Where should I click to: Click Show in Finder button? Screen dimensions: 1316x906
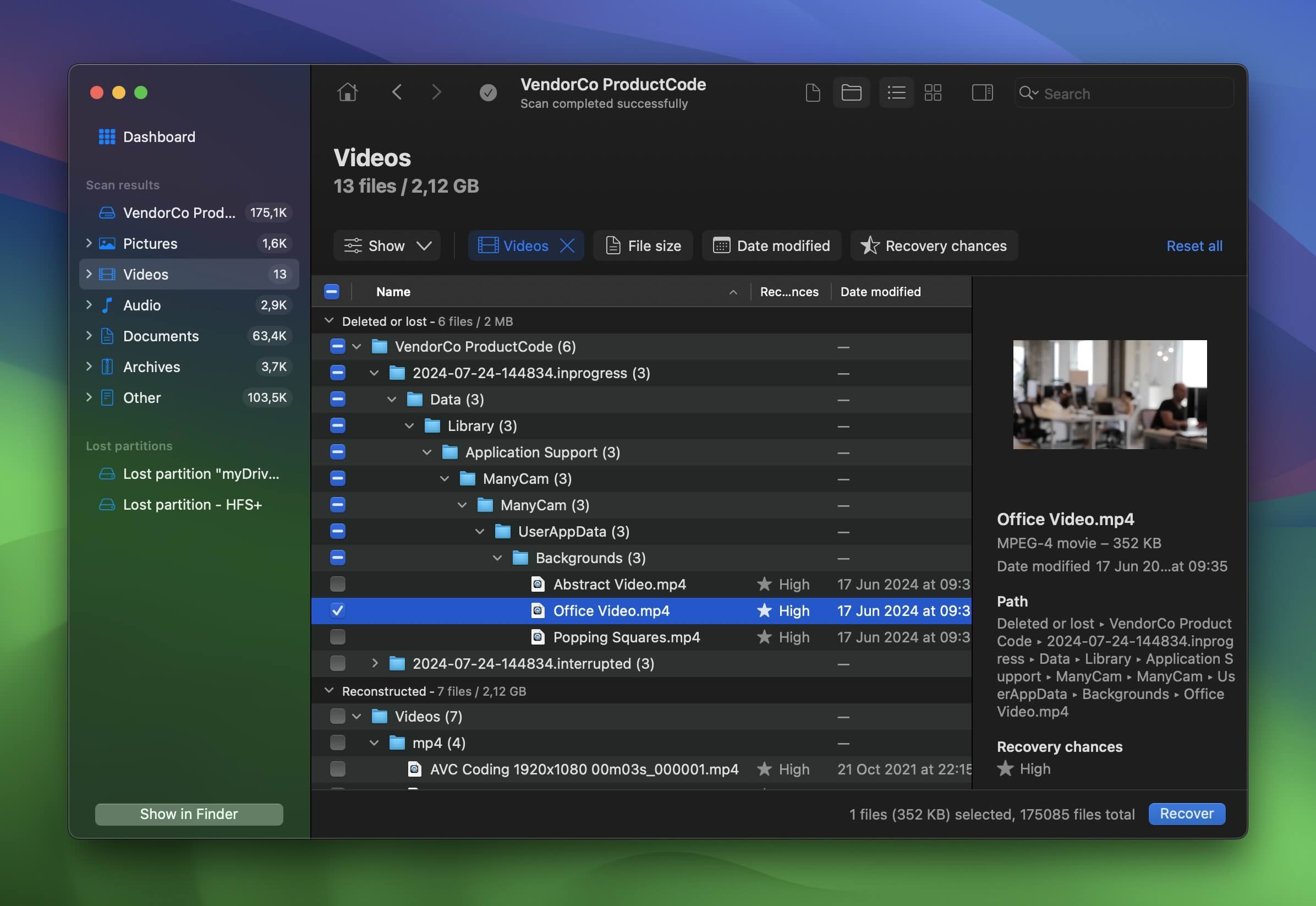click(x=189, y=814)
